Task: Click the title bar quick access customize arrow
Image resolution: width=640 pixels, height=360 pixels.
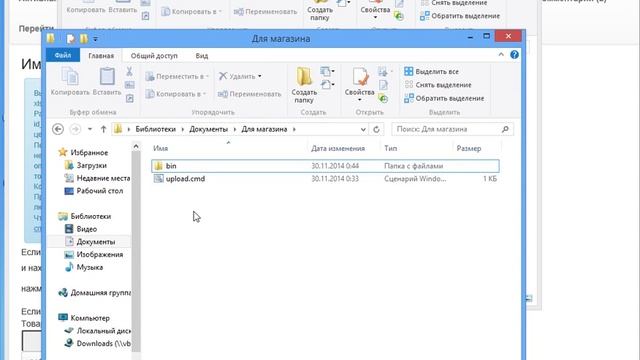Action: click(x=95, y=39)
